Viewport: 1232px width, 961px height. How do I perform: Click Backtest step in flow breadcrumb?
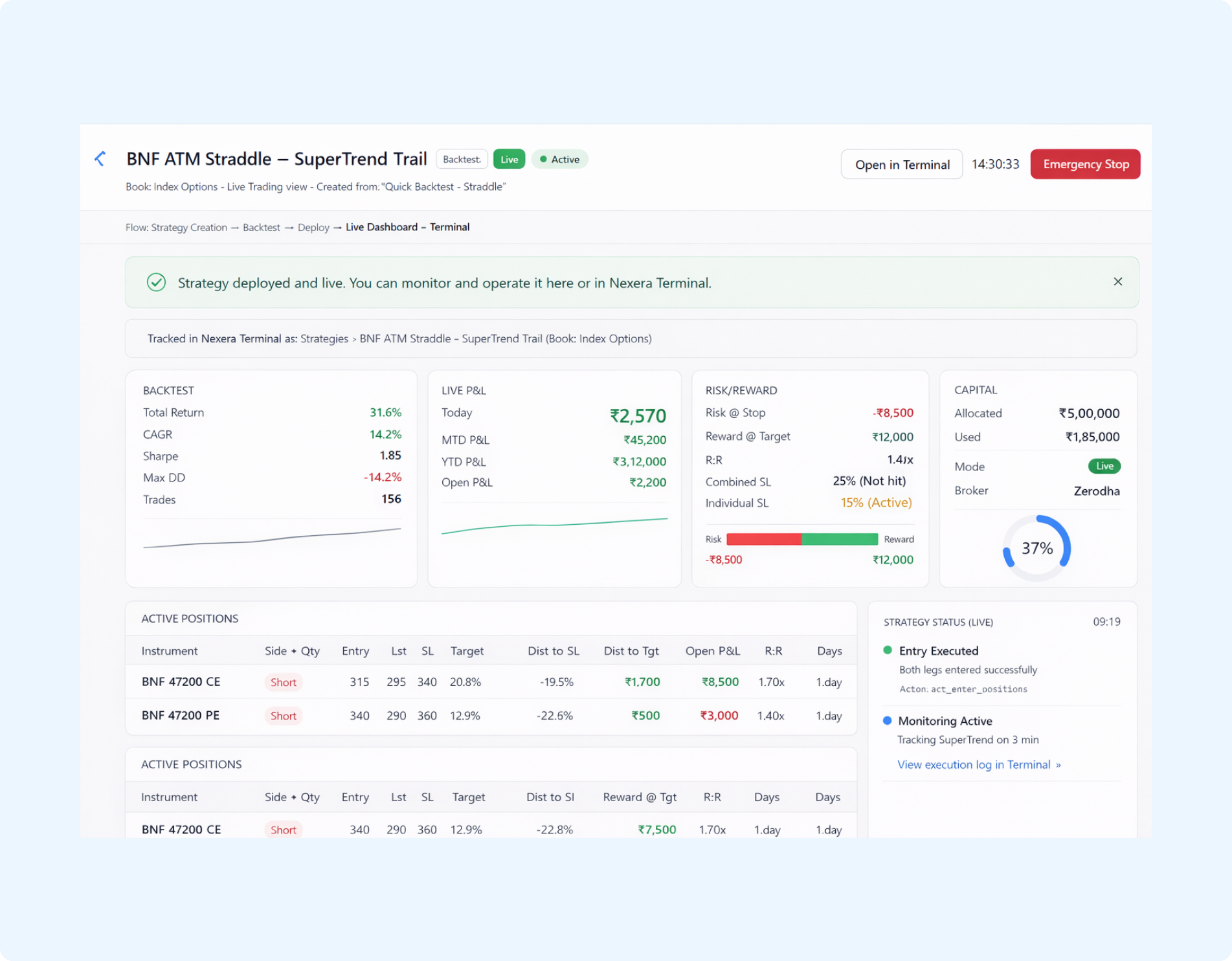coord(262,227)
